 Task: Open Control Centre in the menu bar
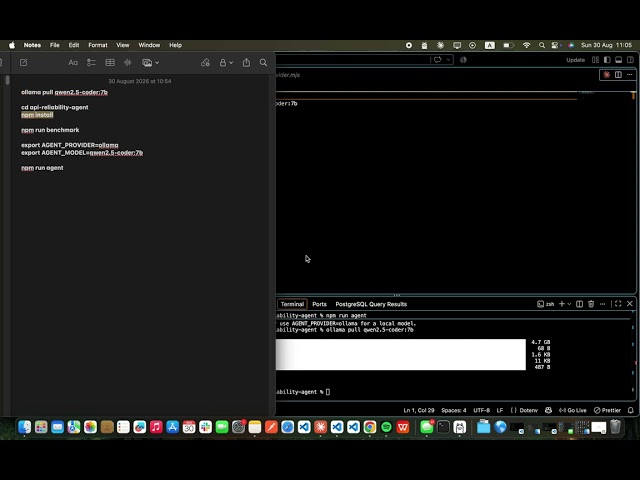(555, 45)
